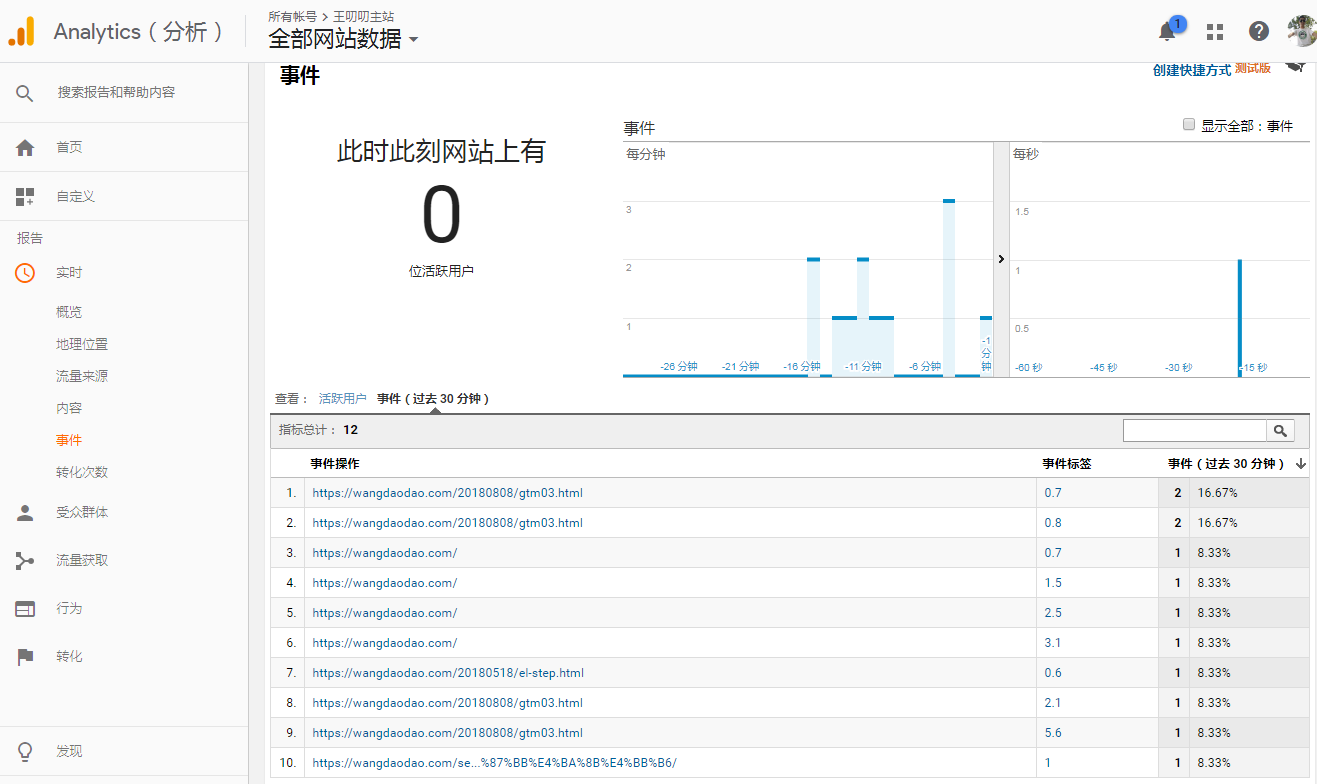The image size is (1317, 784).
Task: Open the el-step.html event link
Action: click(x=448, y=673)
